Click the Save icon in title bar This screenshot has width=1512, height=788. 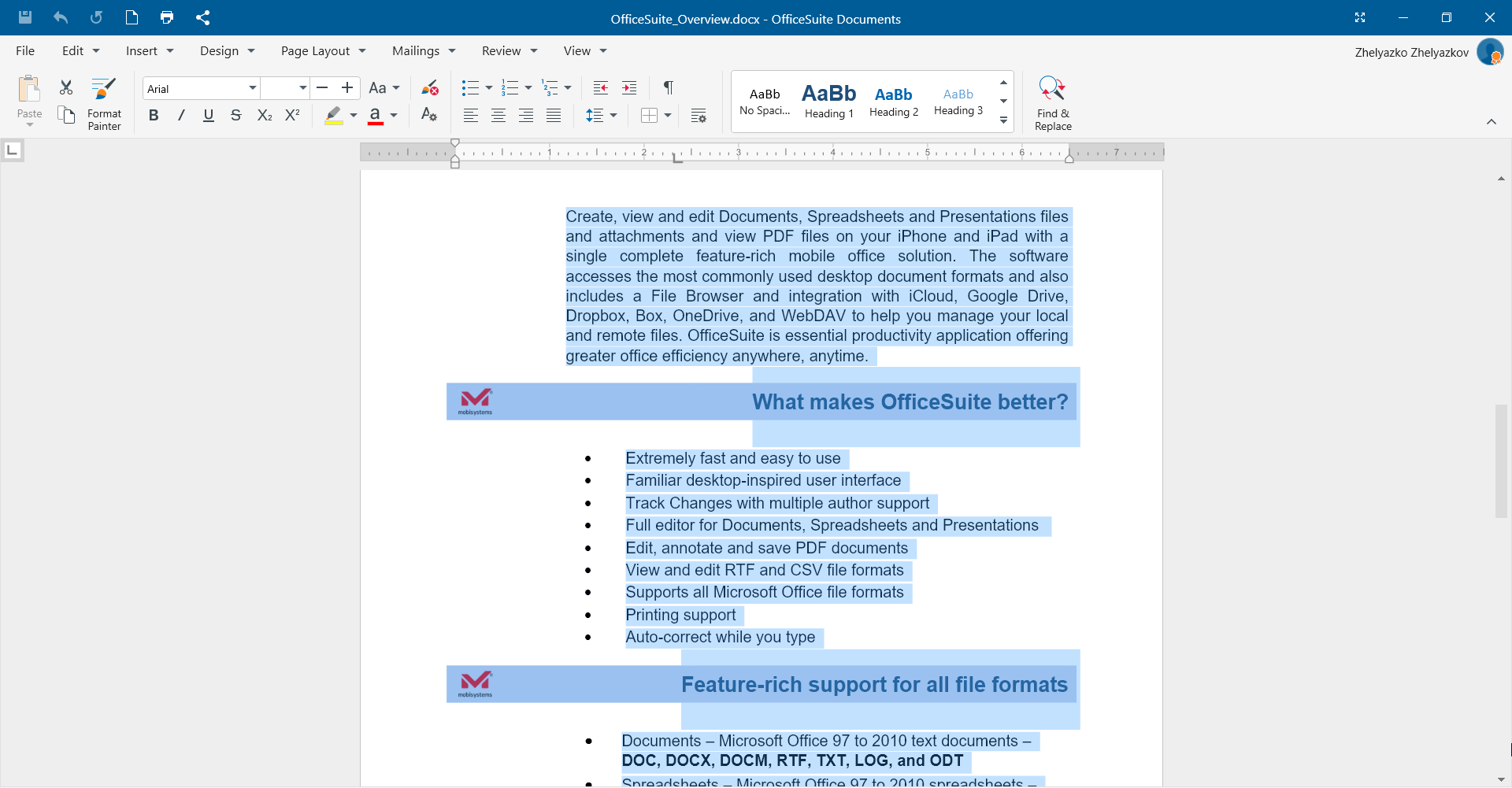tap(25, 17)
